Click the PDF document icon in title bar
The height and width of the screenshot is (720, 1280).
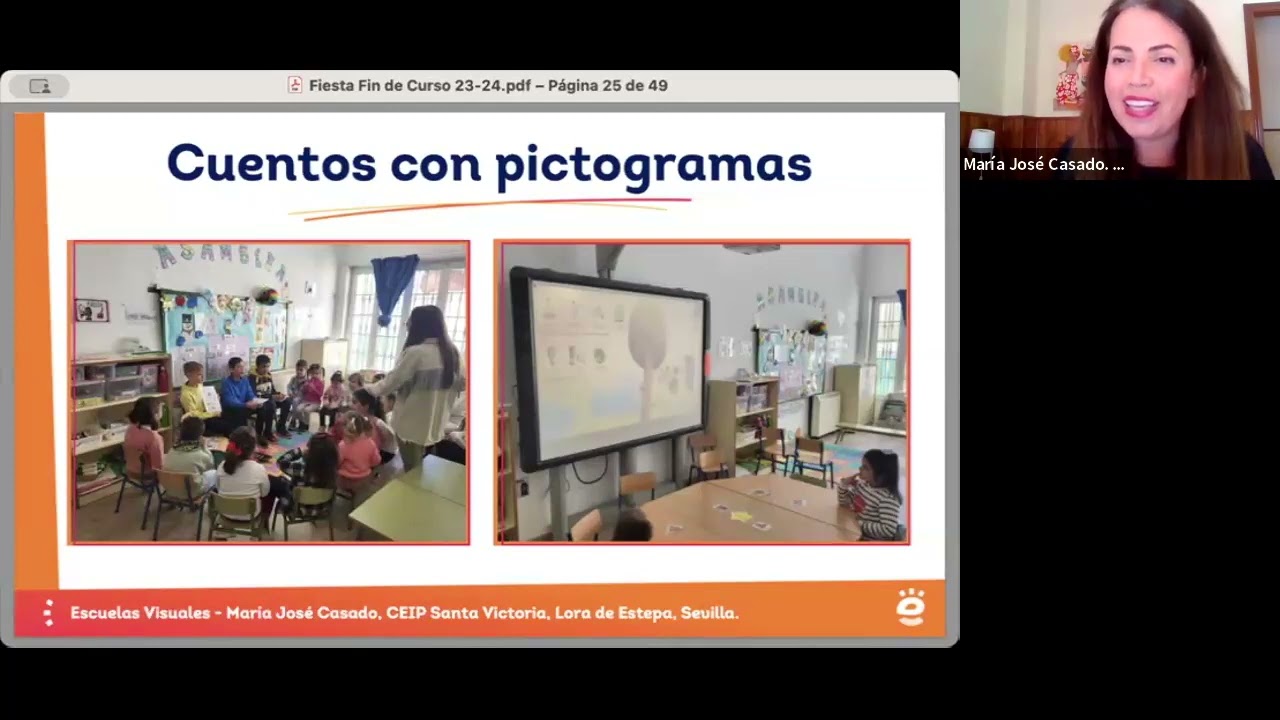[x=295, y=85]
